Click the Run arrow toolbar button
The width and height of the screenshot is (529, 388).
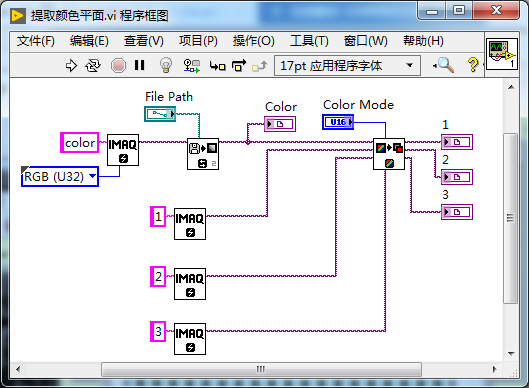tap(71, 65)
